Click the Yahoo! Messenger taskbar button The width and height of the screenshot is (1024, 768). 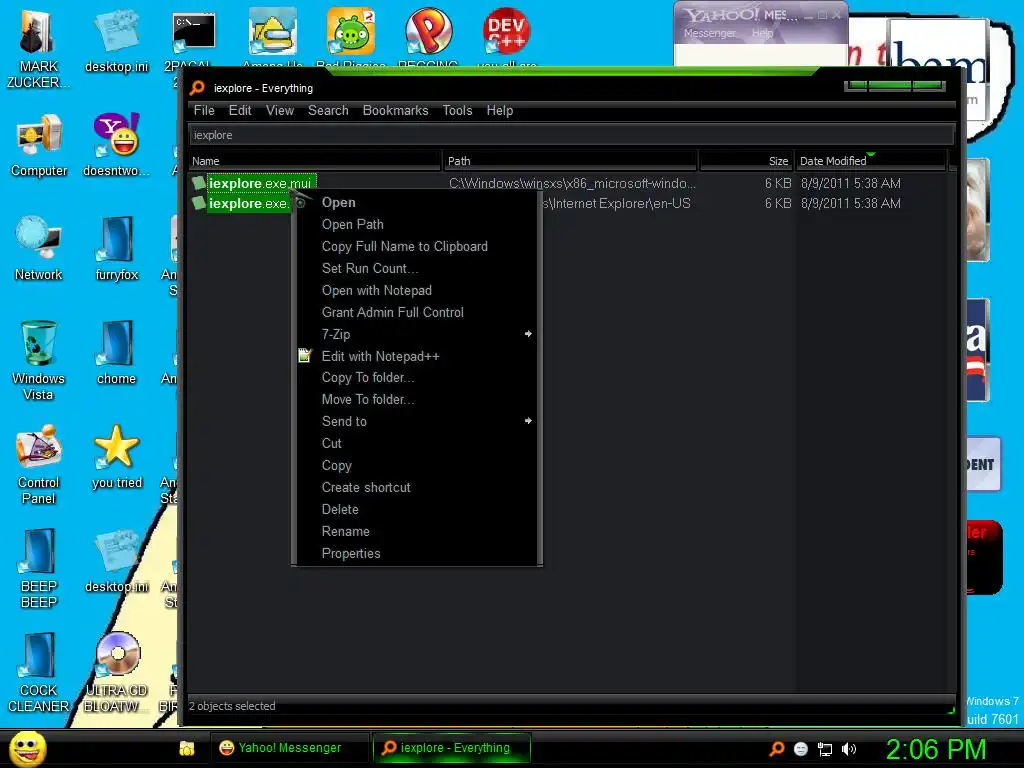tap(289, 748)
